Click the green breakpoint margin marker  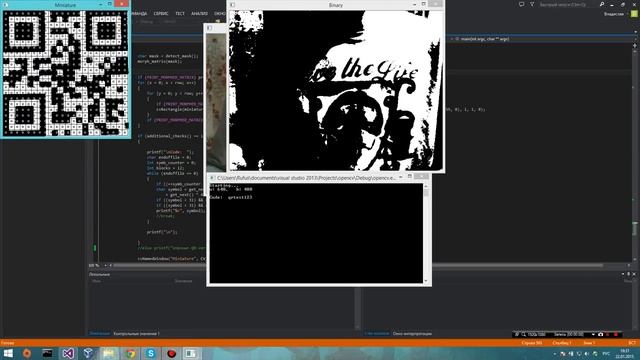(x=95, y=248)
